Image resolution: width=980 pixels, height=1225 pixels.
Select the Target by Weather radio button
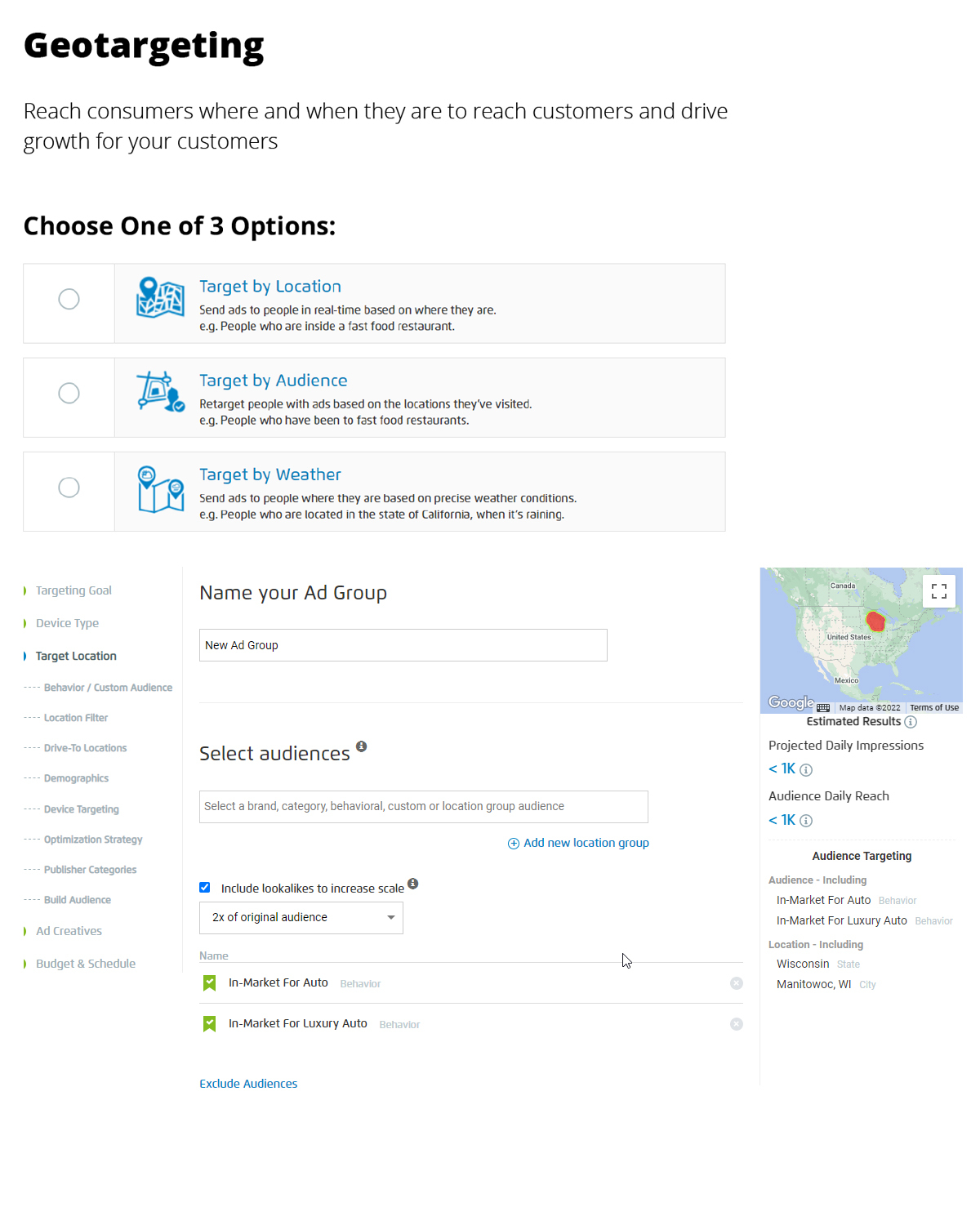pos(69,488)
